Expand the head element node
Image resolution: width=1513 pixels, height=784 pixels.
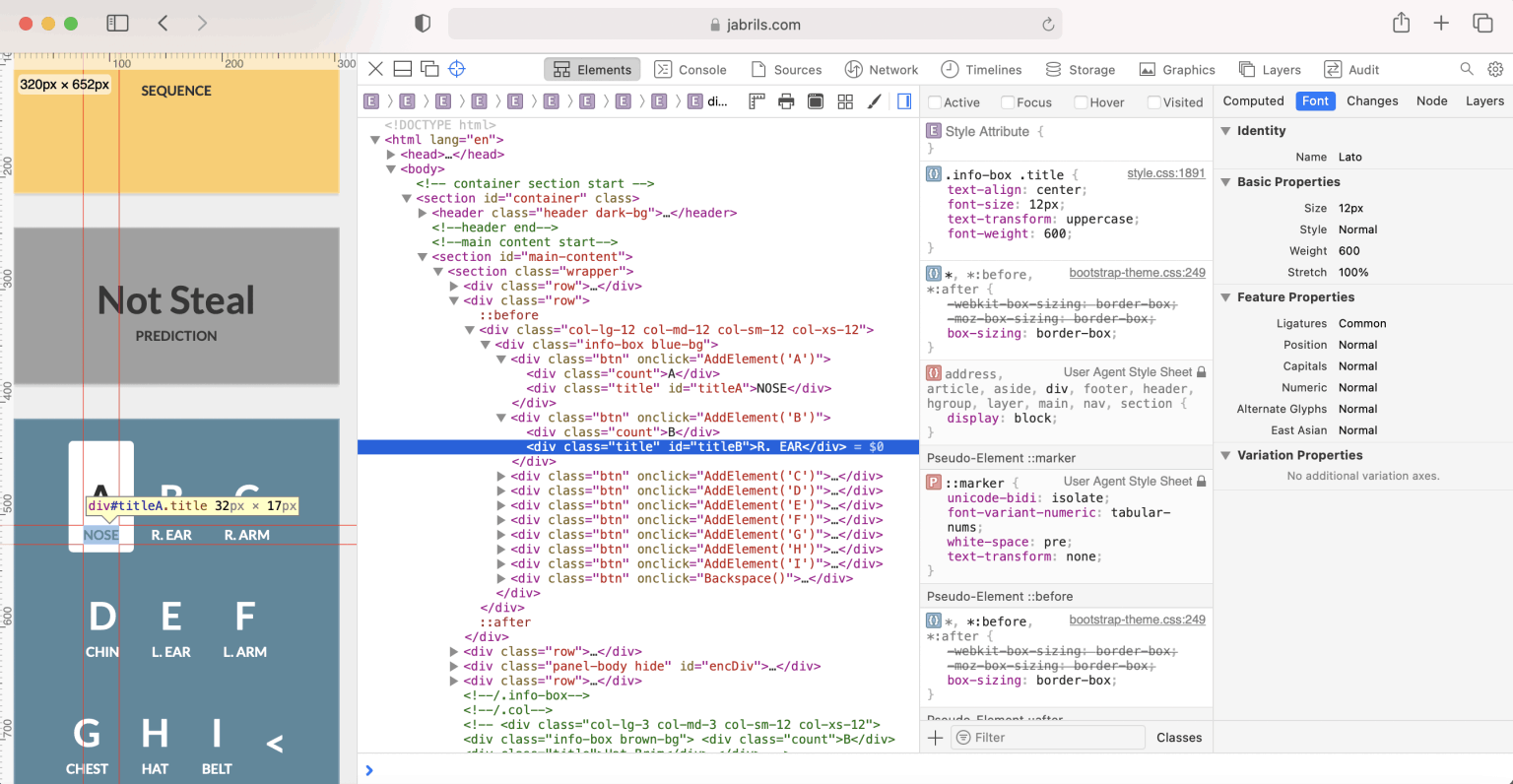(391, 155)
